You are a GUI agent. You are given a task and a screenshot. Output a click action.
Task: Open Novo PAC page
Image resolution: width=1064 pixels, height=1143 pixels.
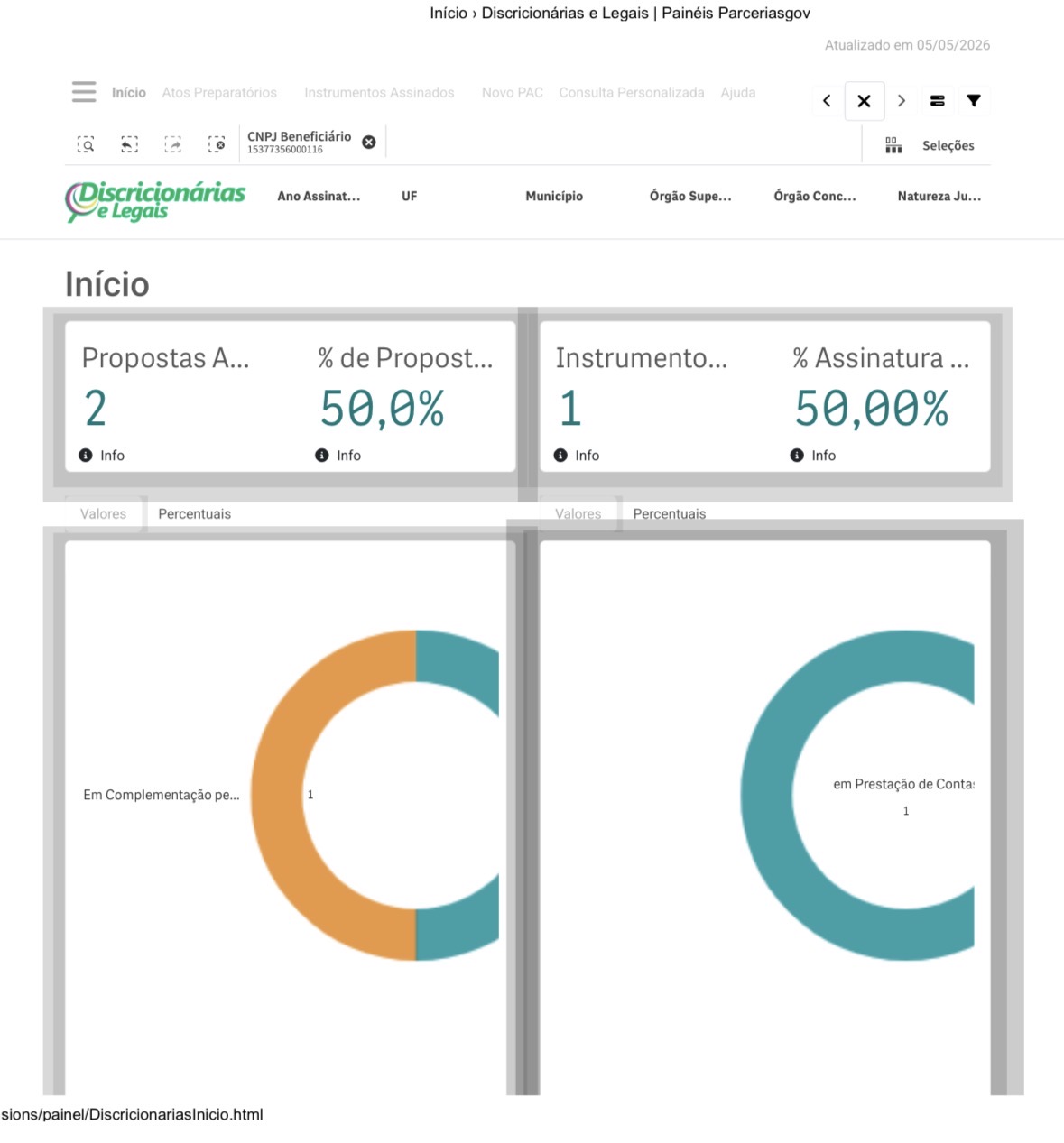(x=513, y=93)
